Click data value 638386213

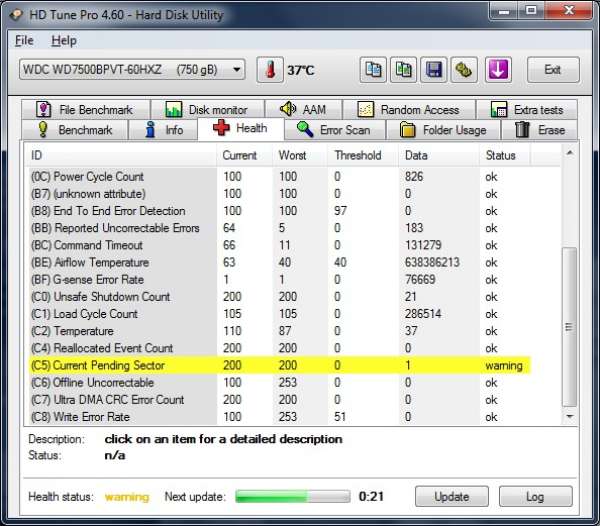pos(432,262)
